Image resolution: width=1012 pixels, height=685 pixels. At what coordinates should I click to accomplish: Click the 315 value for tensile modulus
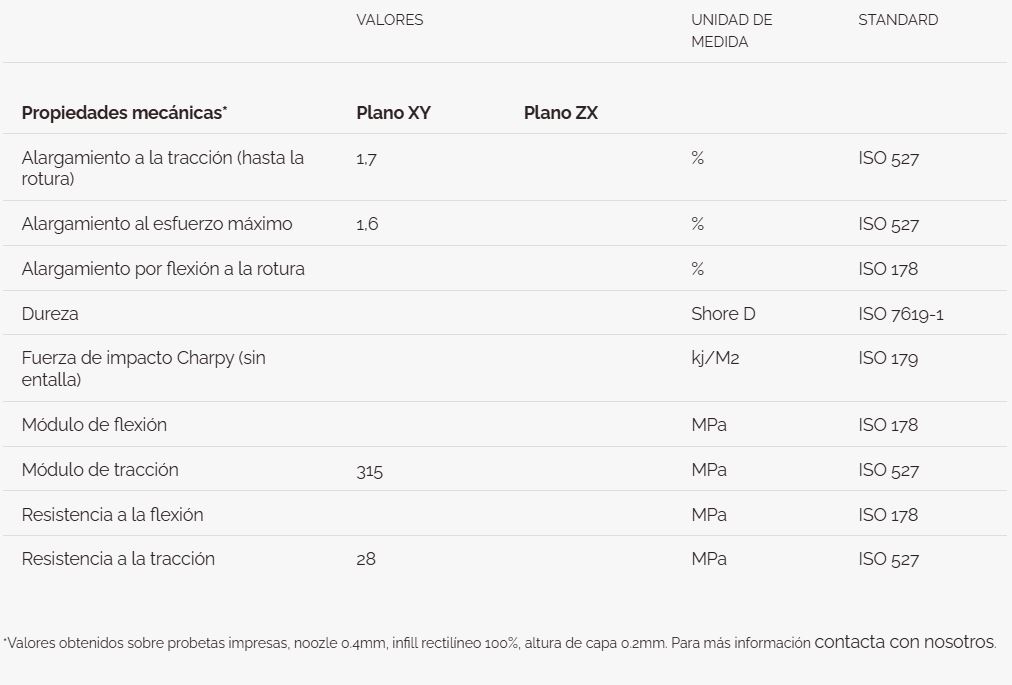tap(369, 471)
